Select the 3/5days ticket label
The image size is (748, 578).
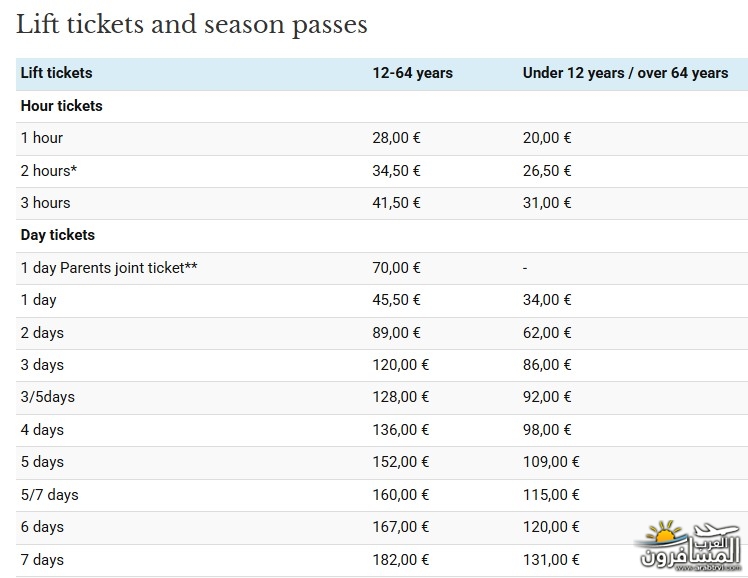point(48,397)
